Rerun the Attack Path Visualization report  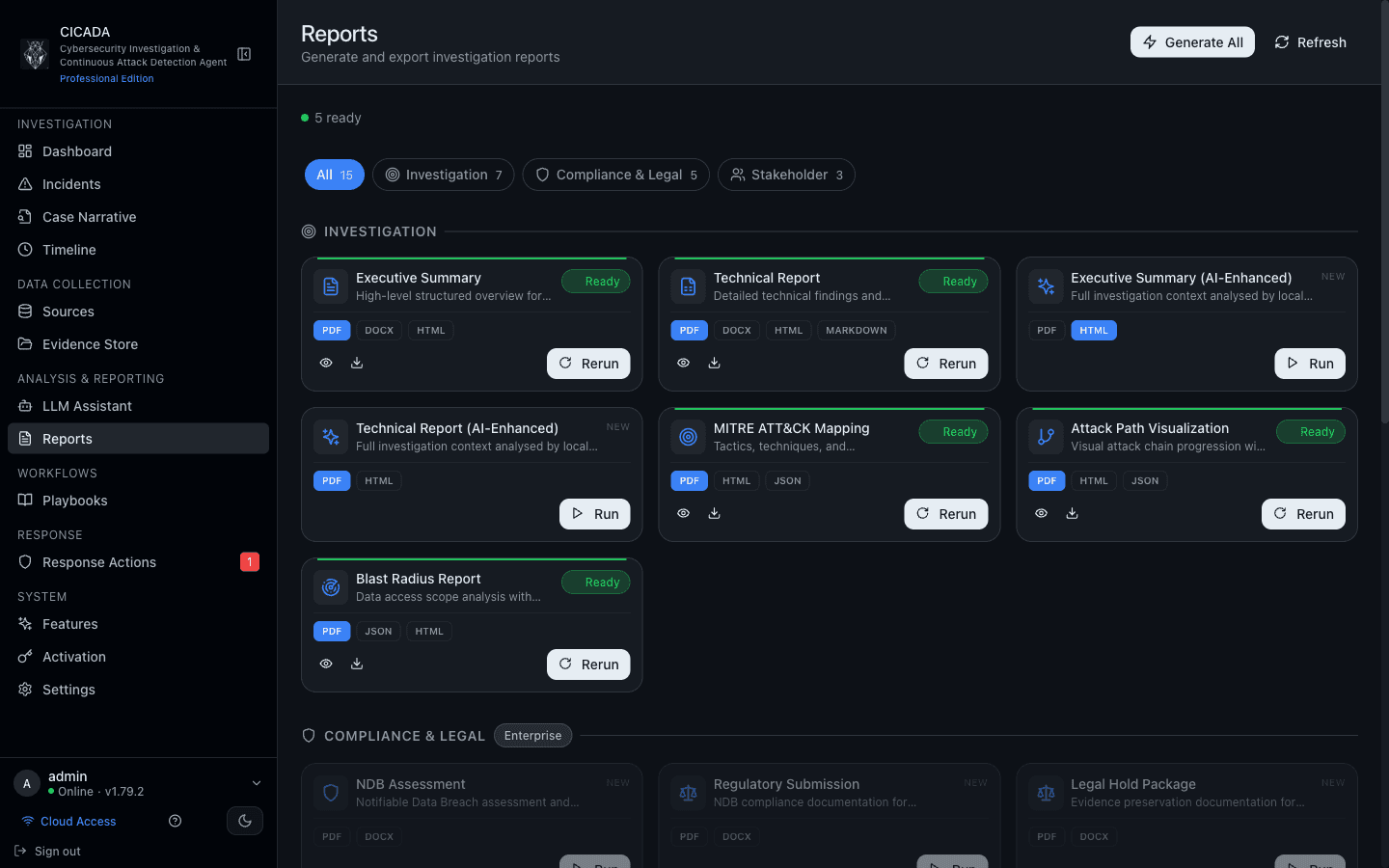click(x=1303, y=514)
